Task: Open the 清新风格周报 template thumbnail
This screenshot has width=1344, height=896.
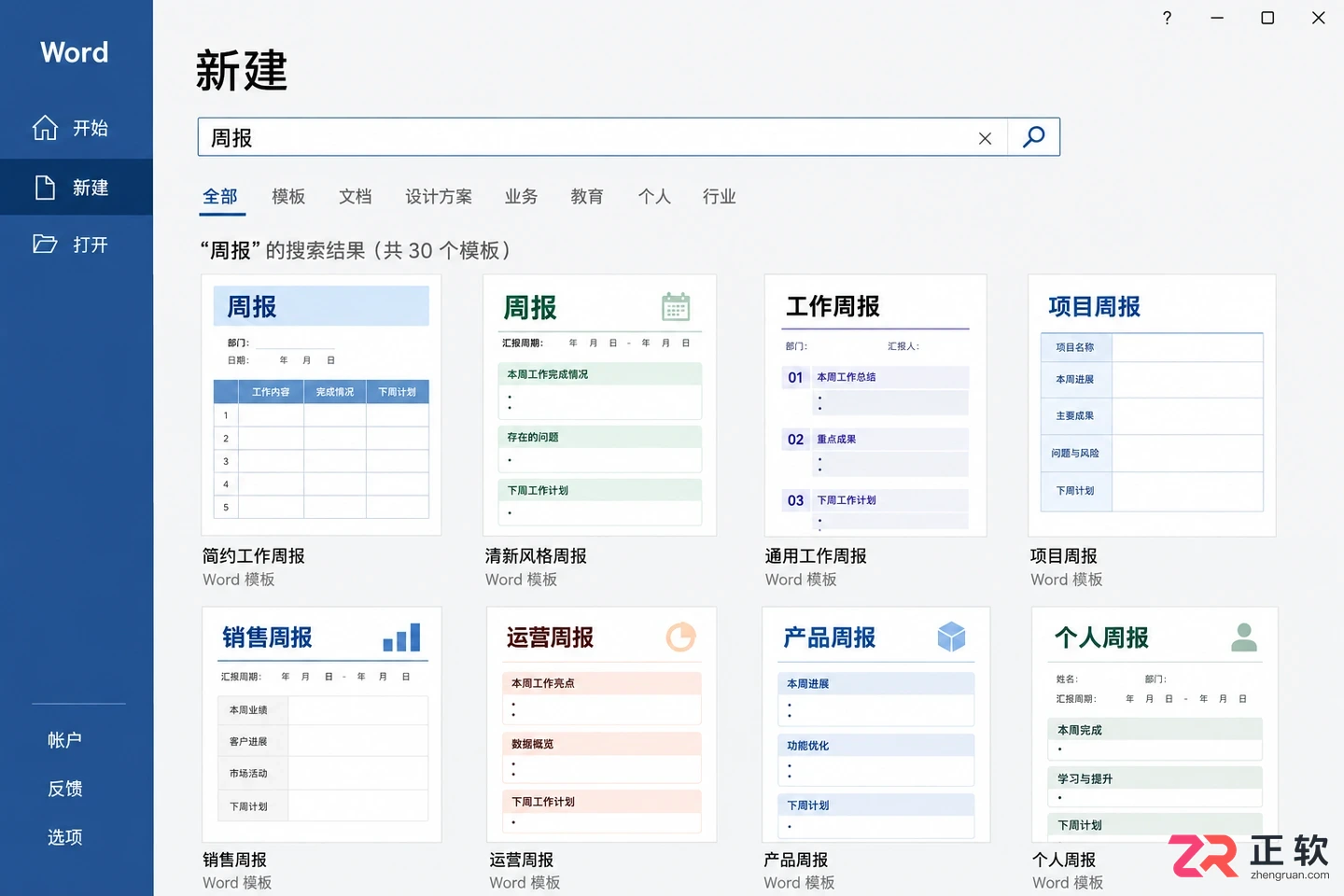Action: [600, 405]
